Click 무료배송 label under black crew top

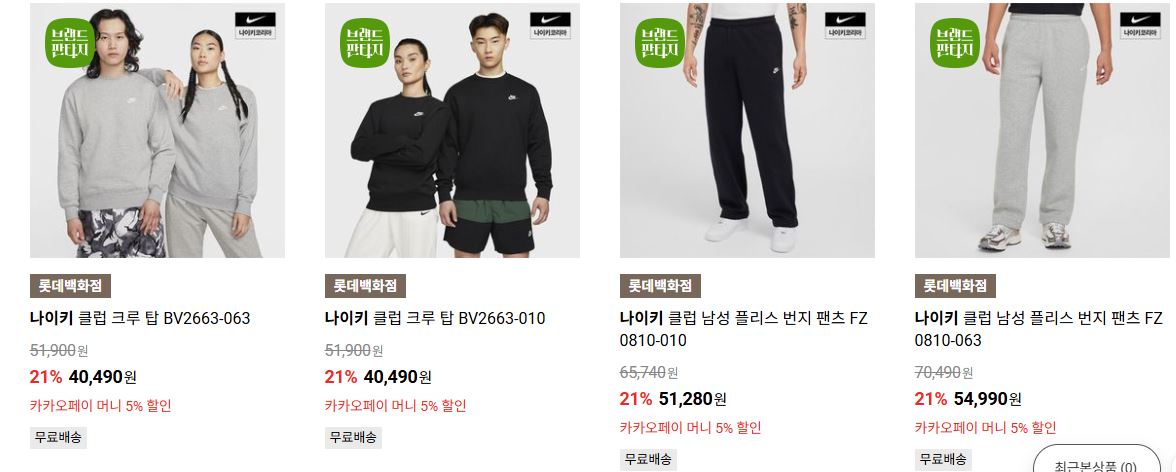353,437
